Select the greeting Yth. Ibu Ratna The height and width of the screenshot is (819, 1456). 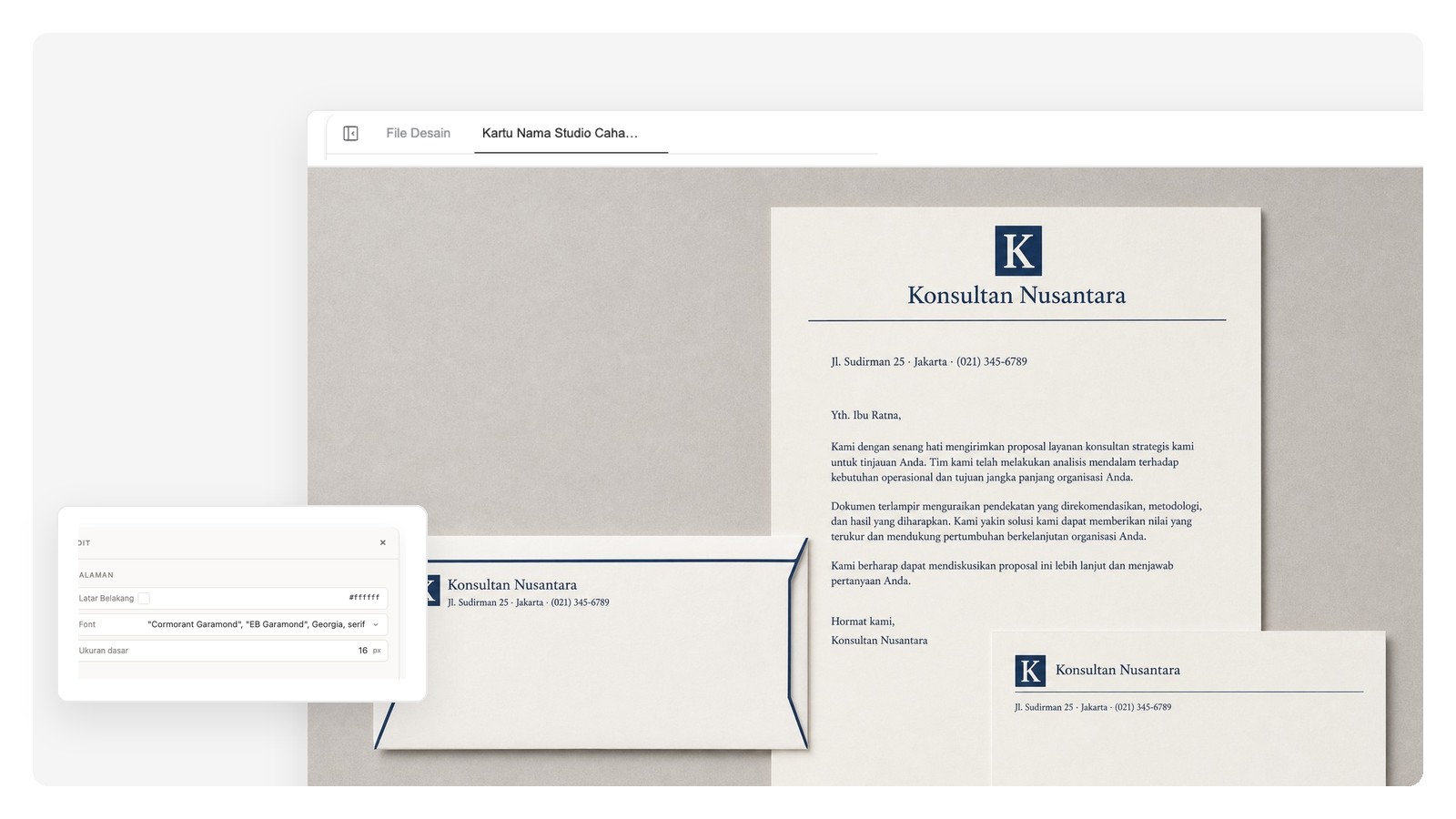click(x=865, y=415)
